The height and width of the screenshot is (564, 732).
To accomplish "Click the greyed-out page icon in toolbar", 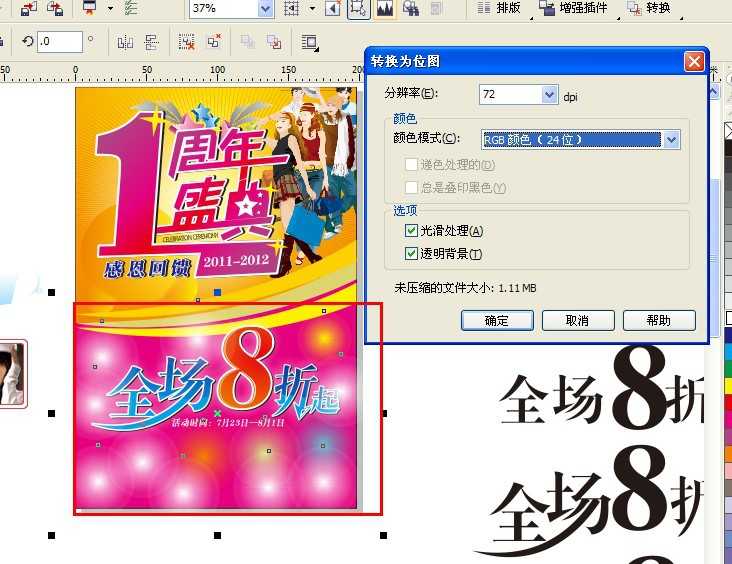I will pyautogui.click(x=436, y=8).
